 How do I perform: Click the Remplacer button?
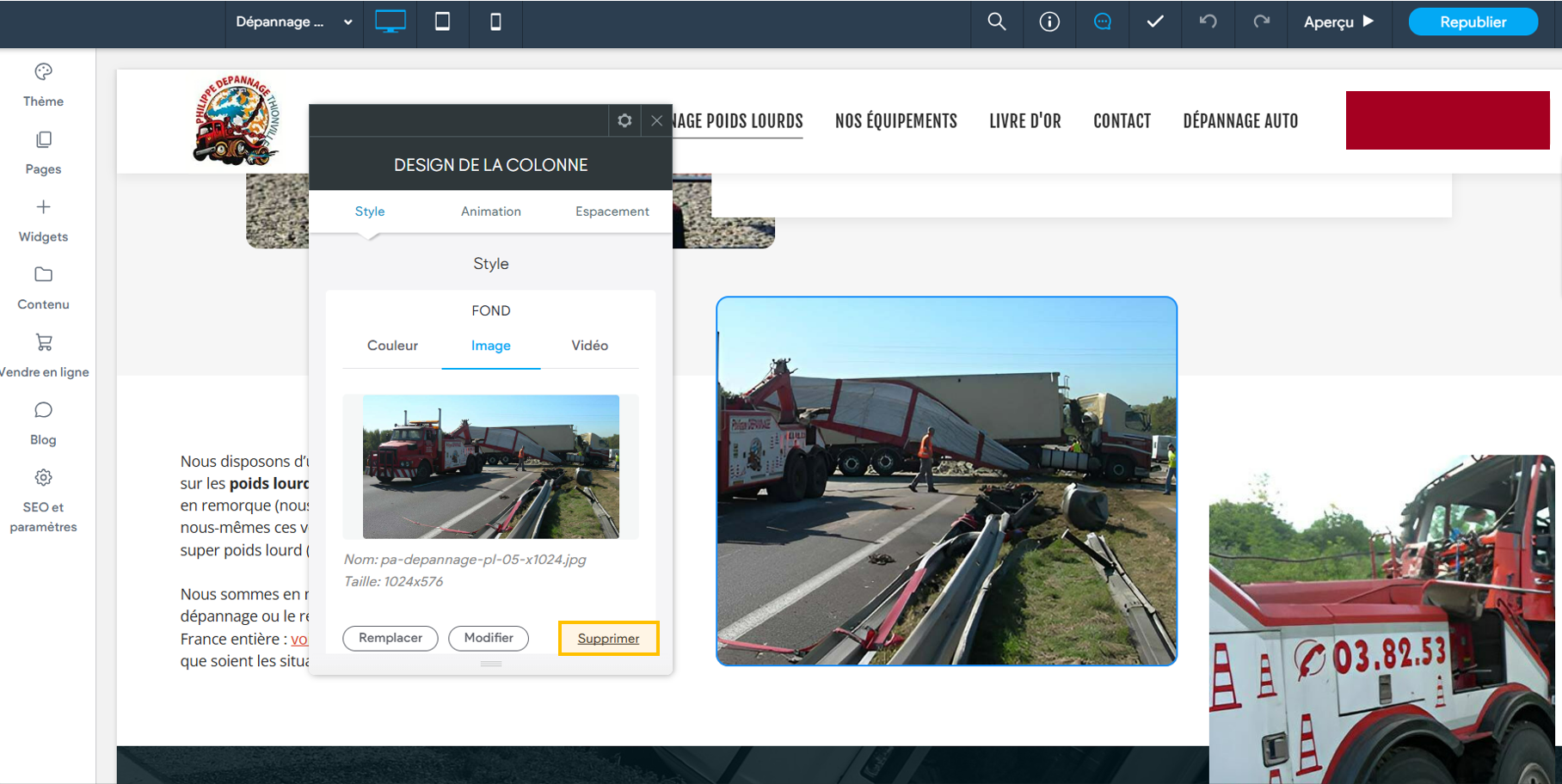click(x=390, y=638)
